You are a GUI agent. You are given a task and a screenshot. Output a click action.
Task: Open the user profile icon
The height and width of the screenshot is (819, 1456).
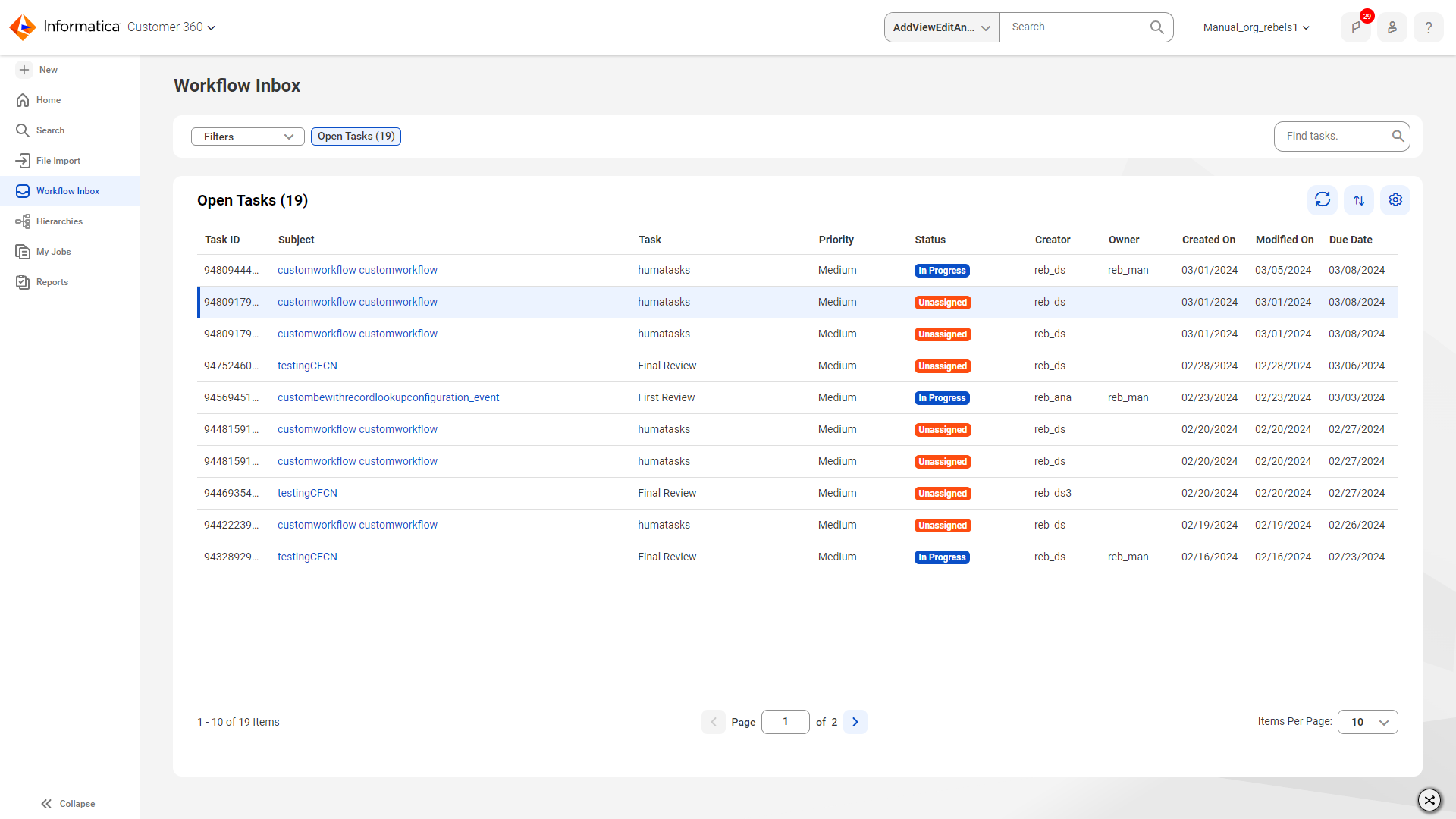[1392, 27]
